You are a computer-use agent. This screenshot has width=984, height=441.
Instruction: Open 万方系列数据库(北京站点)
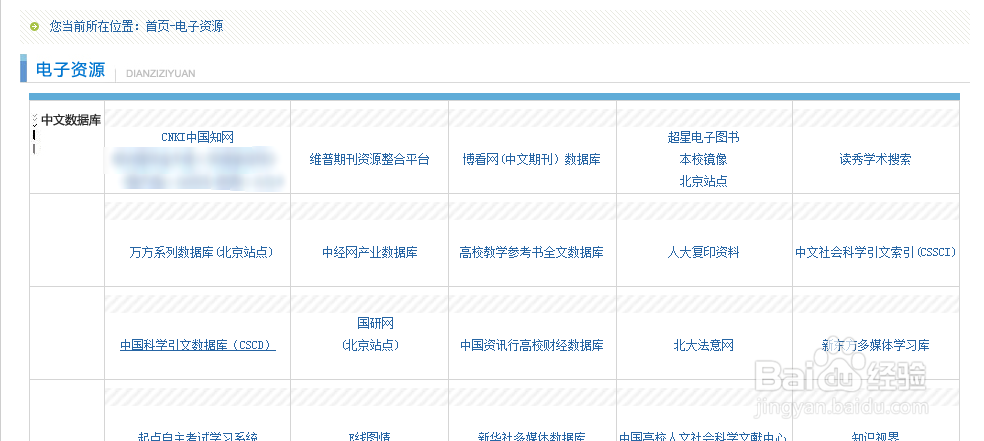201,252
